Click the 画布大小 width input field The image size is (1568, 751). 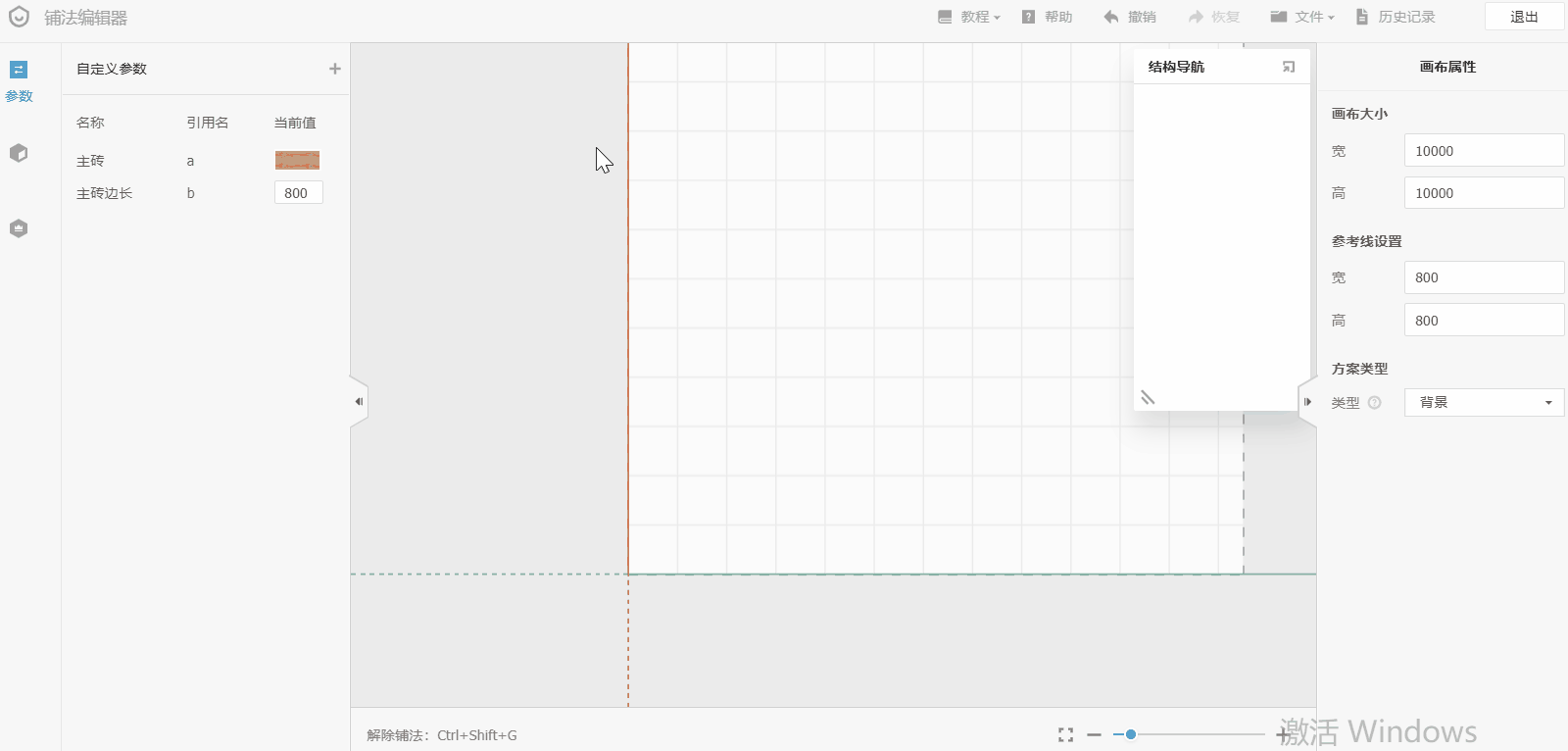pyautogui.click(x=1484, y=151)
